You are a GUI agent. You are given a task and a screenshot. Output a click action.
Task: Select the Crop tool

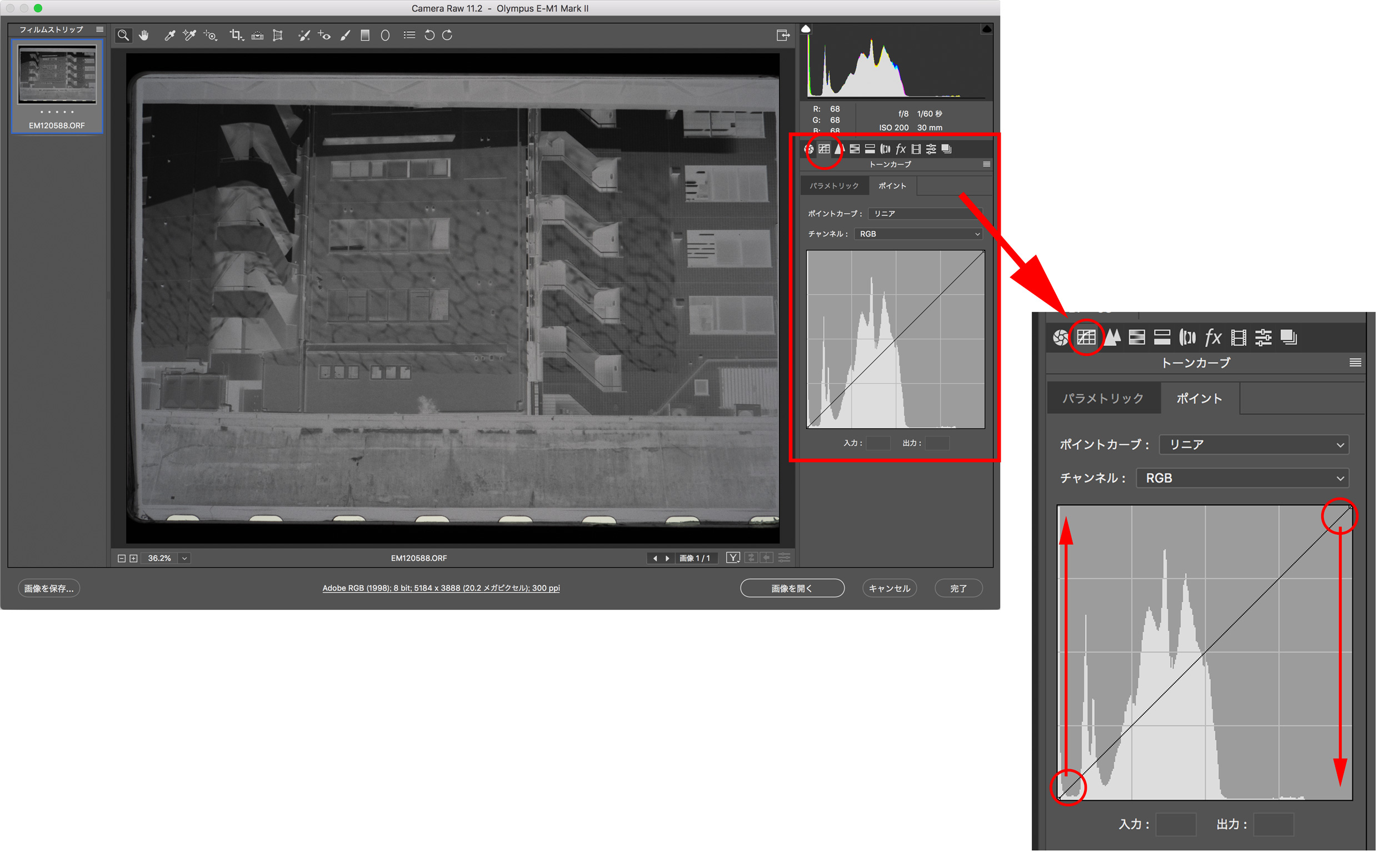pyautogui.click(x=236, y=36)
